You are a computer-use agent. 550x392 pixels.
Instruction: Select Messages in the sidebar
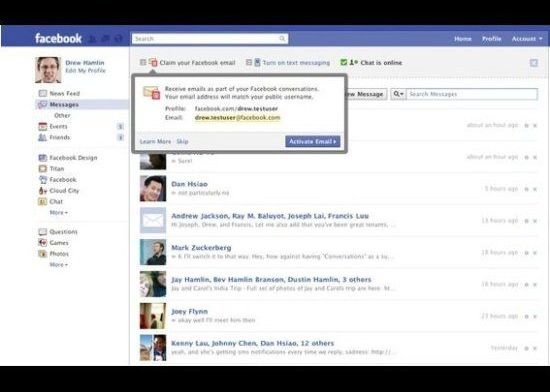coord(64,104)
